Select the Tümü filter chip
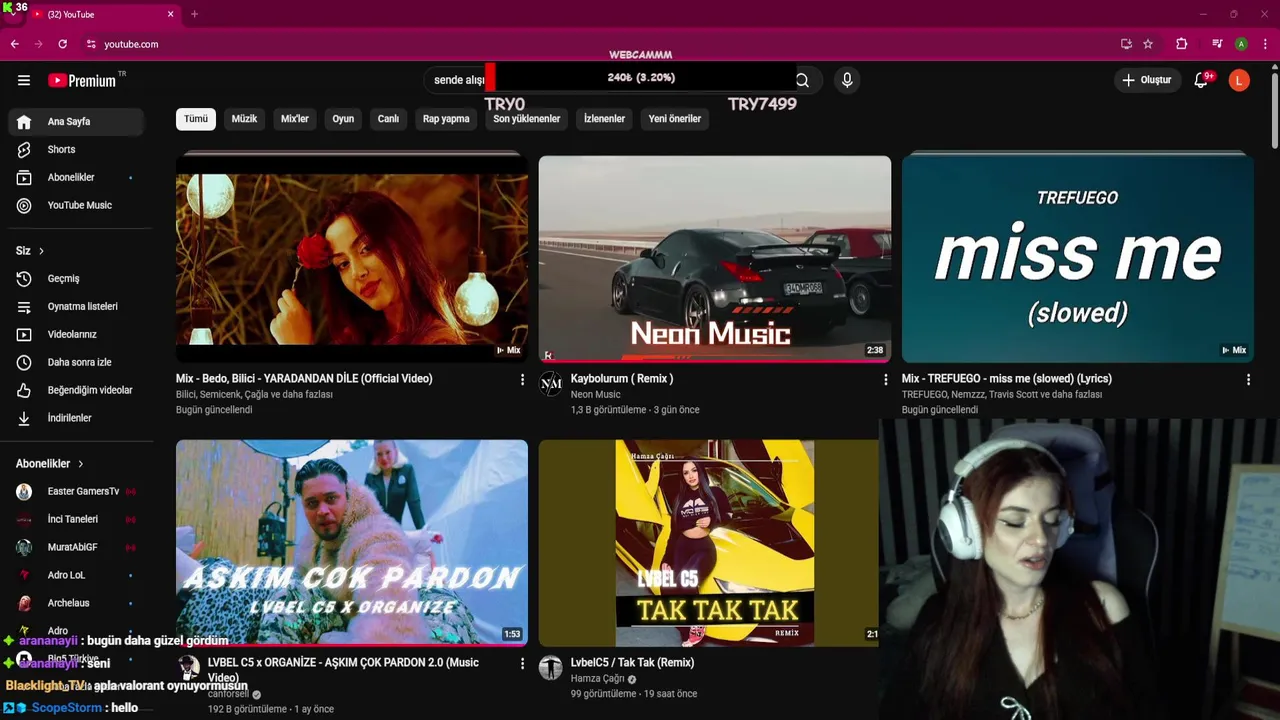This screenshot has width=1280, height=720. tap(196, 118)
